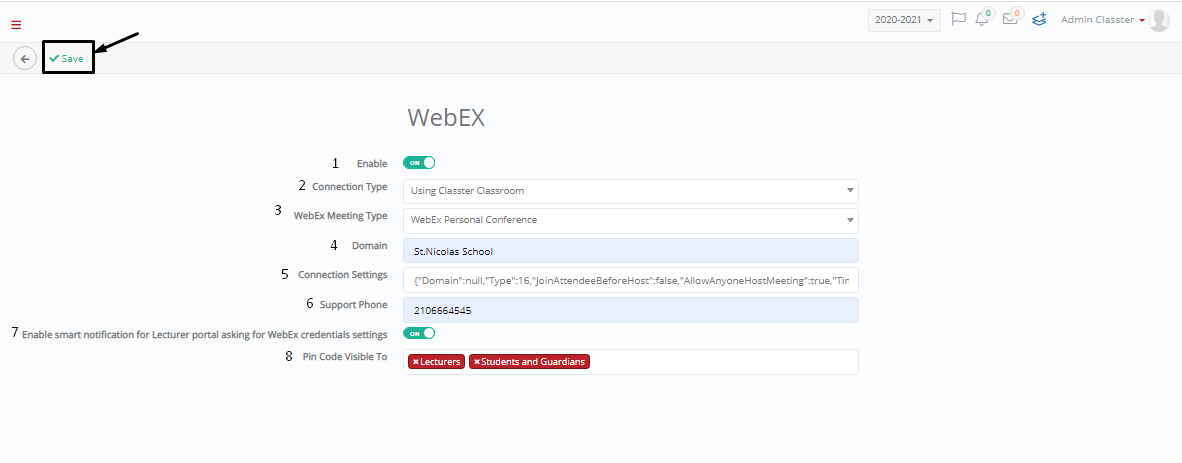Click the Domain input field
Screen dimensions: 1182x463
coord(630,251)
